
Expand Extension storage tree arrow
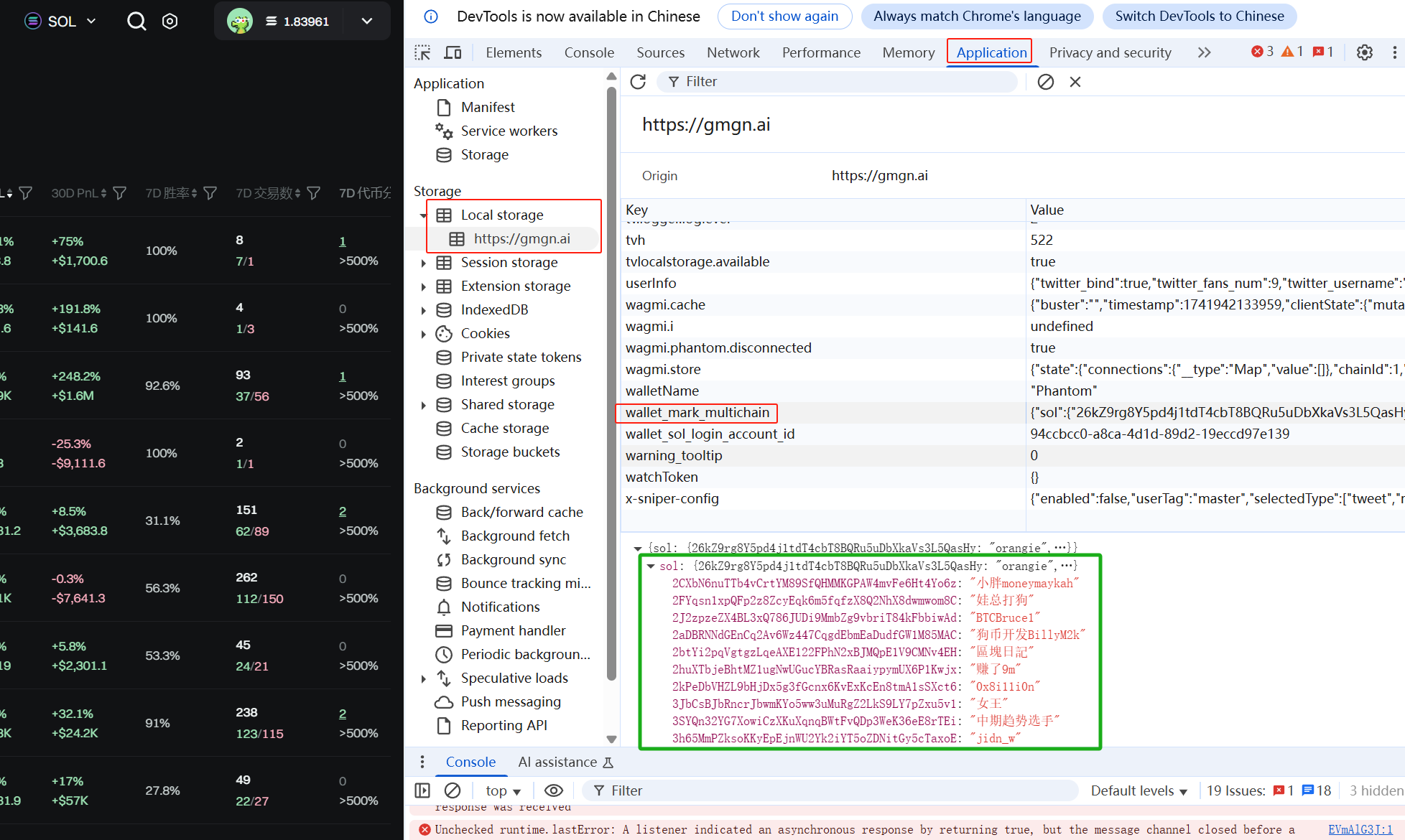423,286
